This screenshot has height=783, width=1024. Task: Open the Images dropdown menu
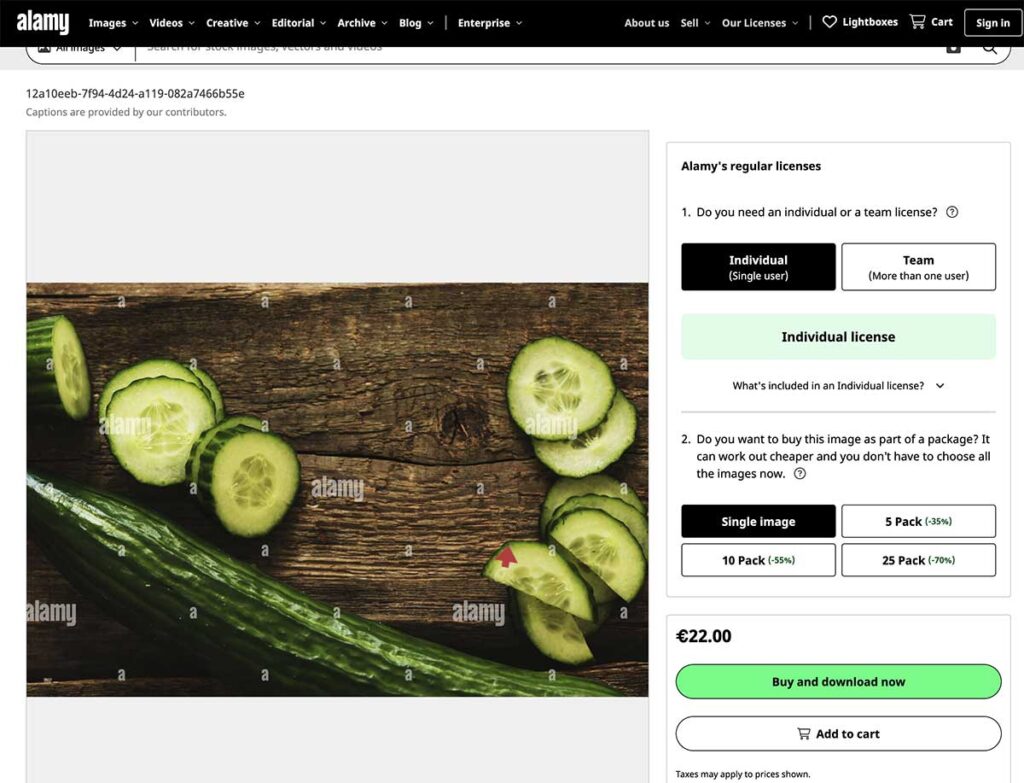[113, 23]
